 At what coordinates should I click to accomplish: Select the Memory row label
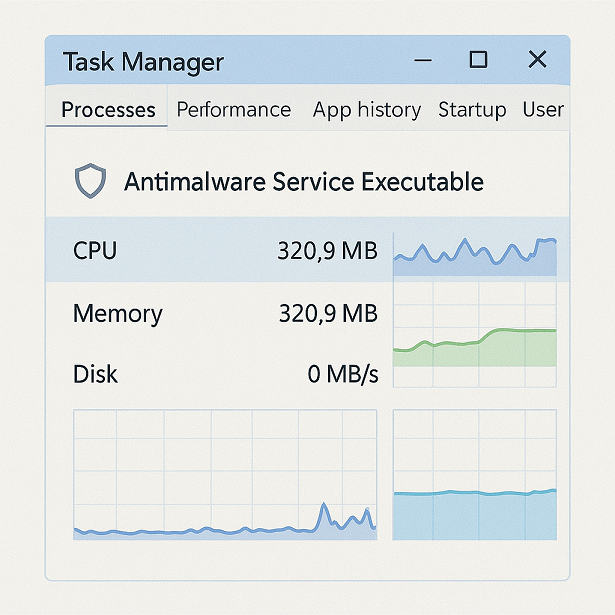coord(118,314)
